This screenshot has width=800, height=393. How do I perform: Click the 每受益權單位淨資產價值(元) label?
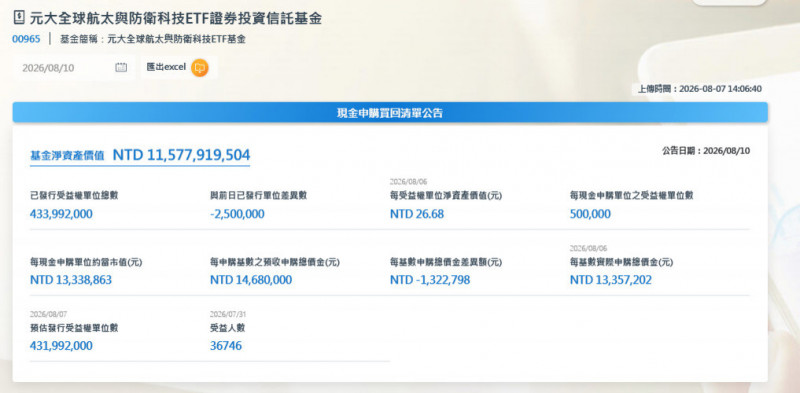click(446, 195)
